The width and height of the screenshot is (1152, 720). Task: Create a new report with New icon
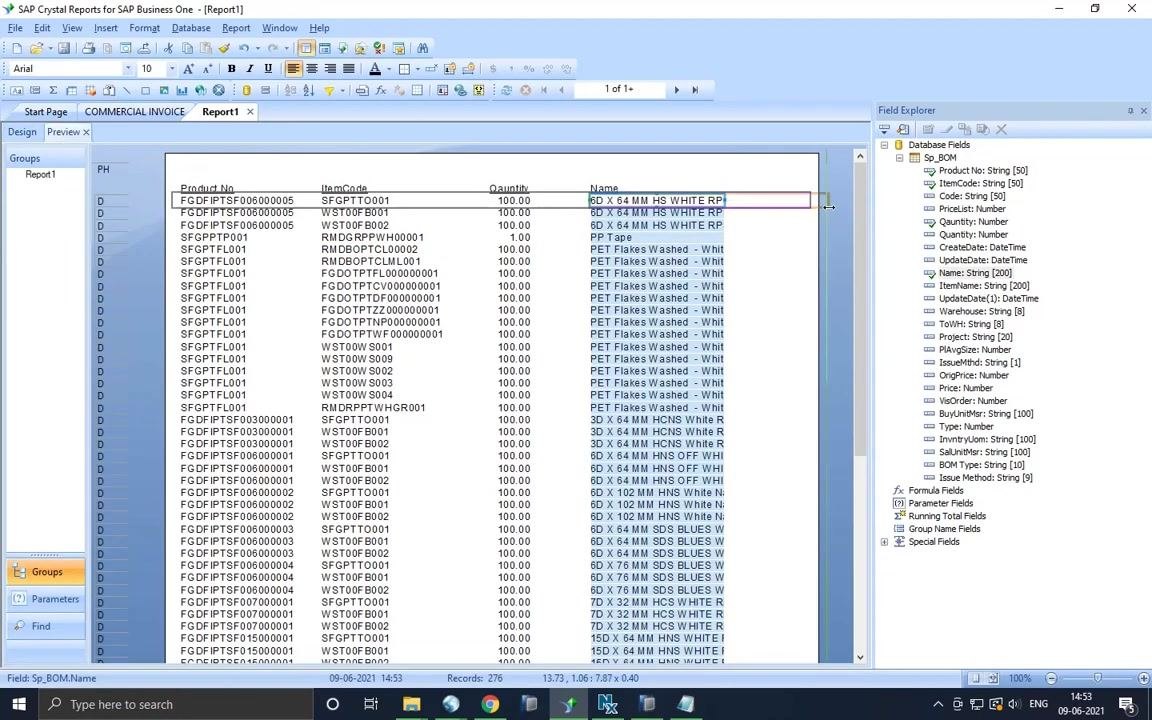click(17, 48)
